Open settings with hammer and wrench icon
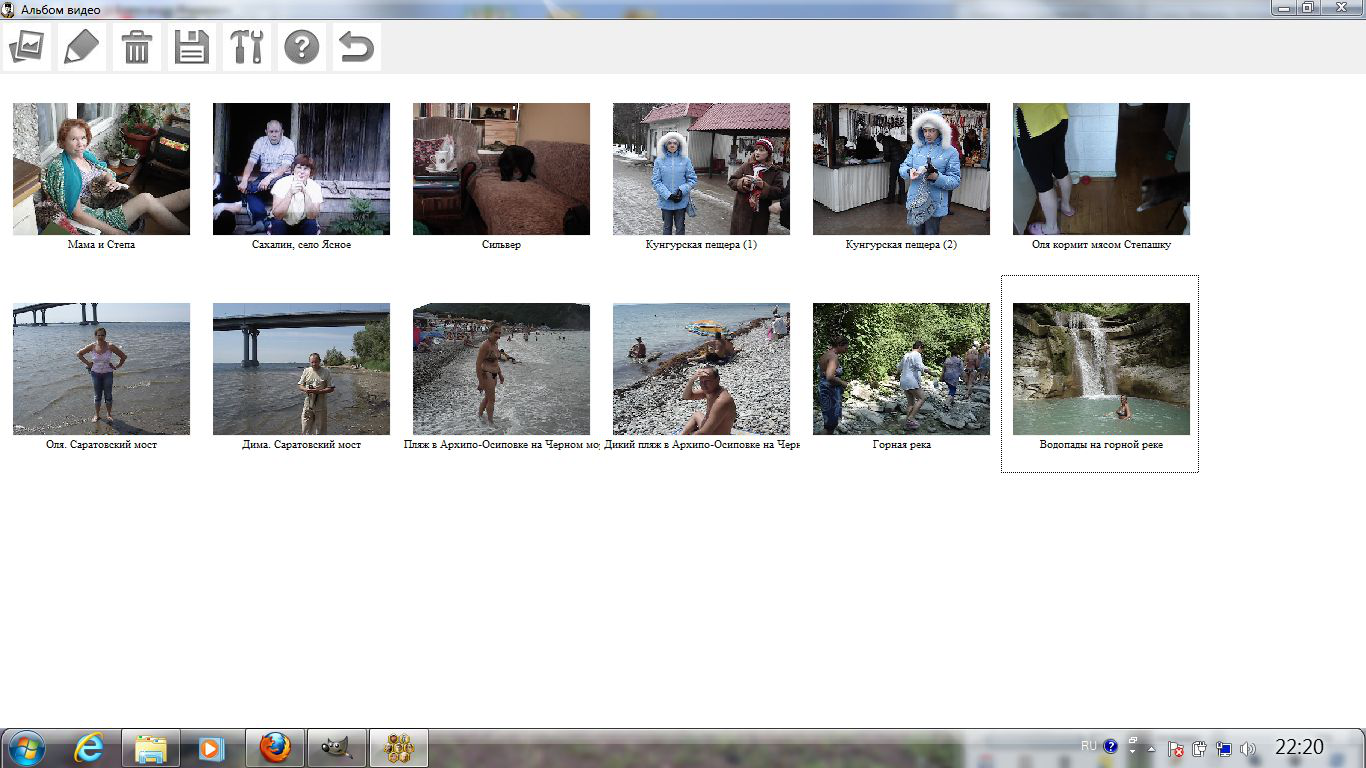This screenshot has height=768, width=1366. coord(247,47)
